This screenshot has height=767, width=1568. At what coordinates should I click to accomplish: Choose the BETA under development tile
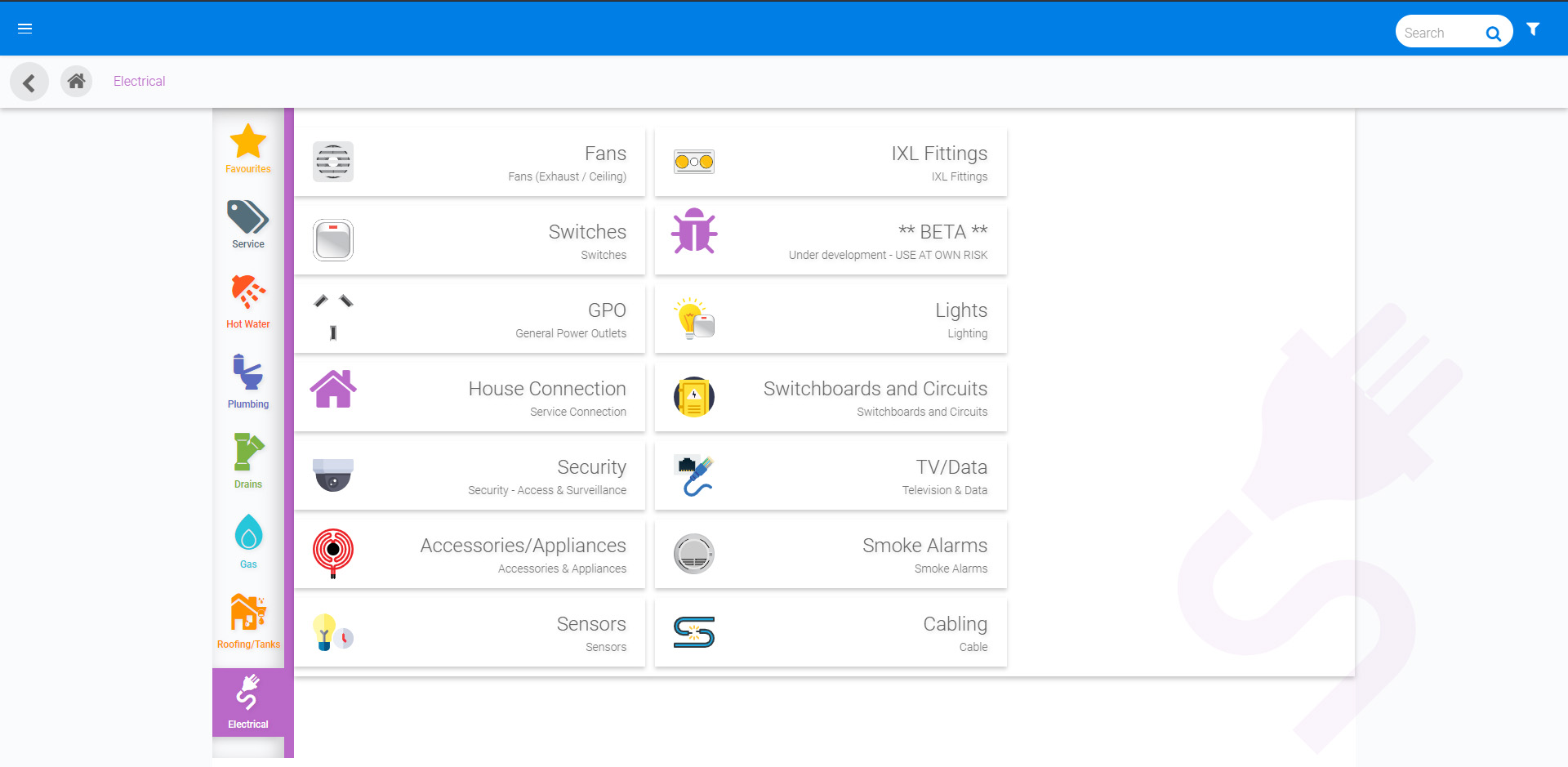[831, 241]
